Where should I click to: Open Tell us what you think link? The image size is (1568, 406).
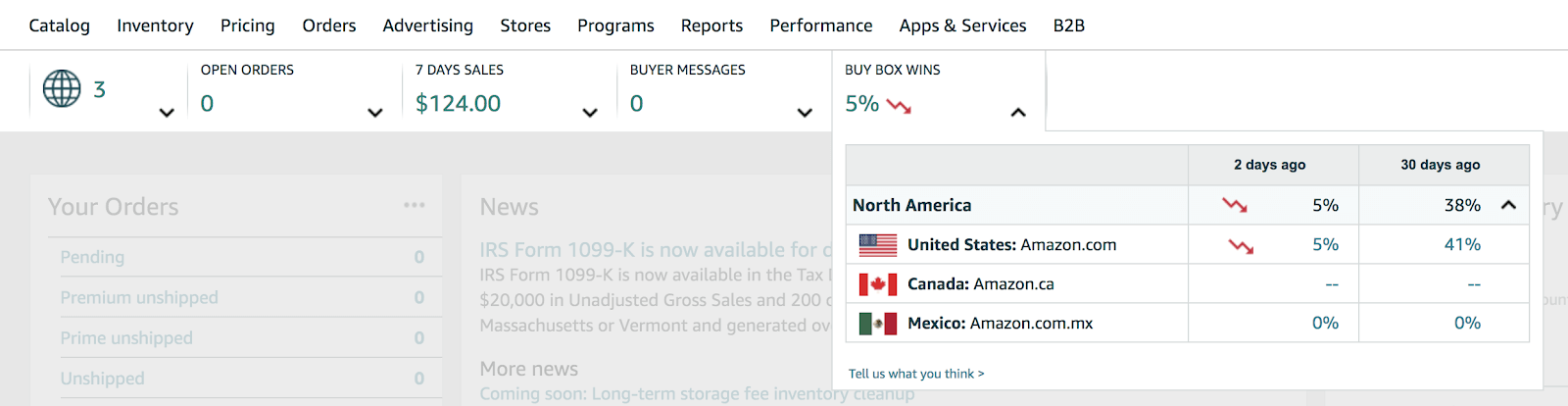point(916,374)
